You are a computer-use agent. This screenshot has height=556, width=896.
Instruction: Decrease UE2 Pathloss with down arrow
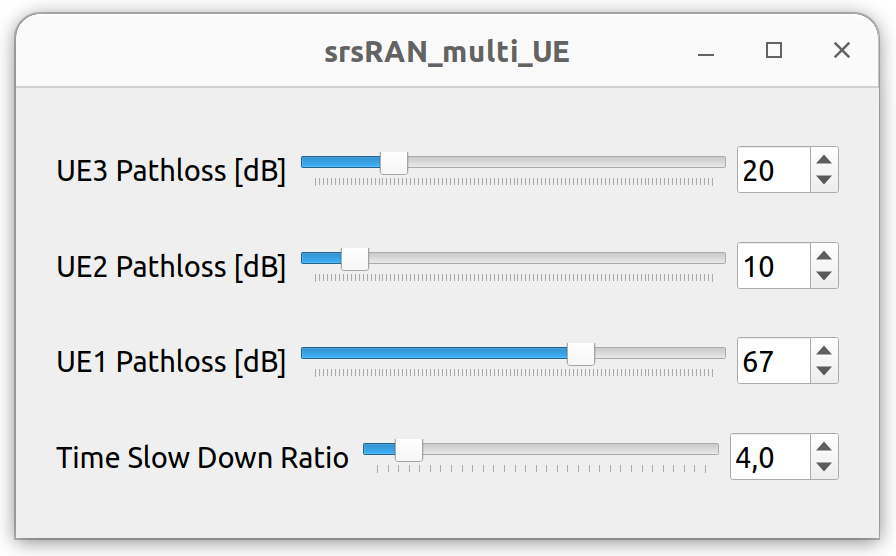823,276
